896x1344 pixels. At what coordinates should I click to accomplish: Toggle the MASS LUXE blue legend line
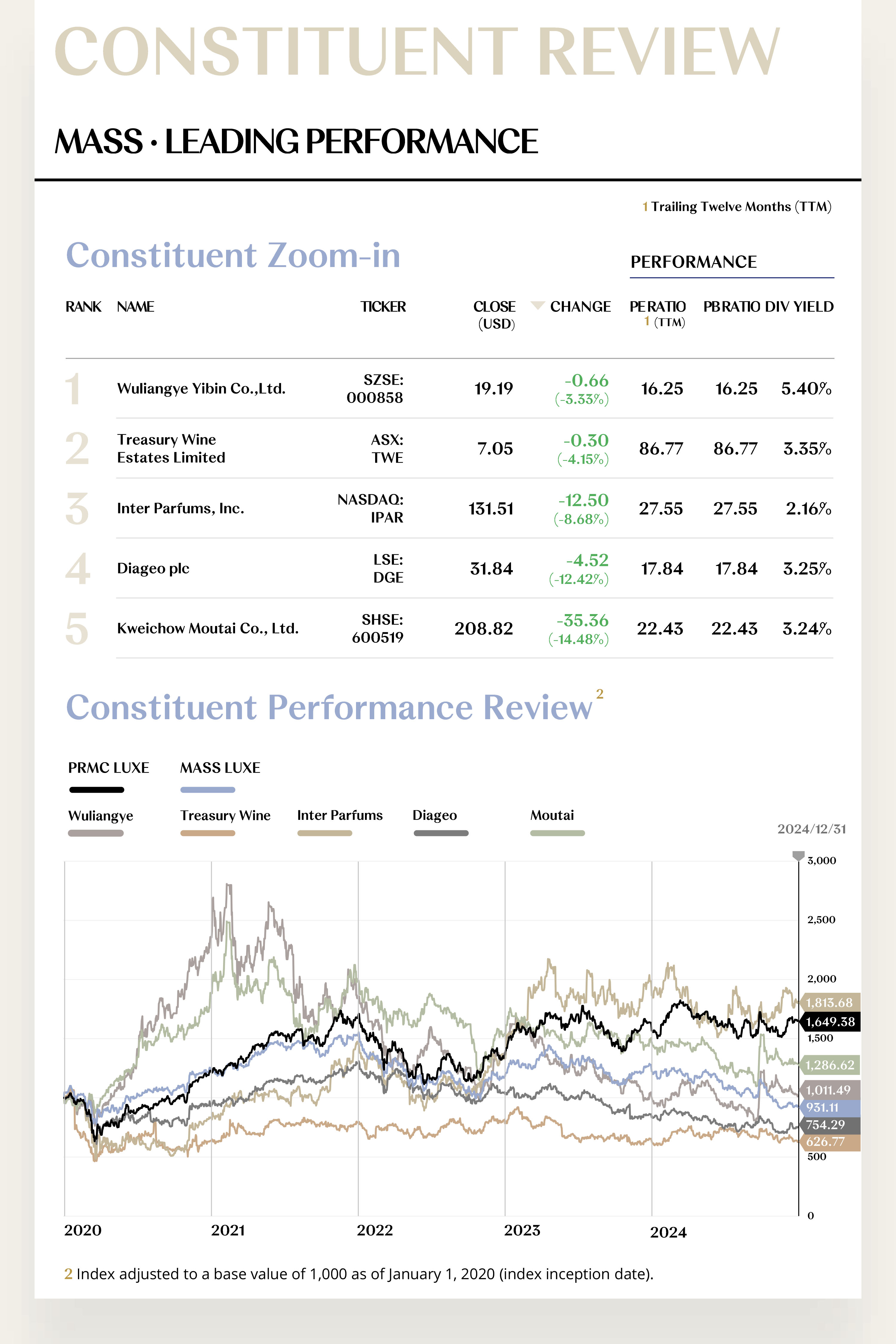pyautogui.click(x=208, y=790)
